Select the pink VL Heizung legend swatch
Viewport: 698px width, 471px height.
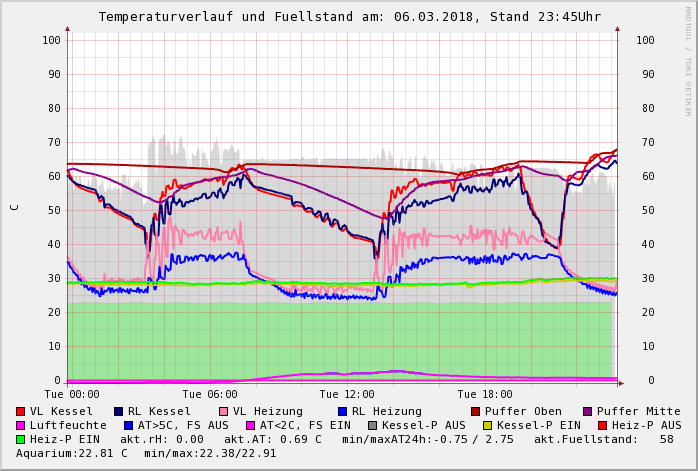coord(223,411)
